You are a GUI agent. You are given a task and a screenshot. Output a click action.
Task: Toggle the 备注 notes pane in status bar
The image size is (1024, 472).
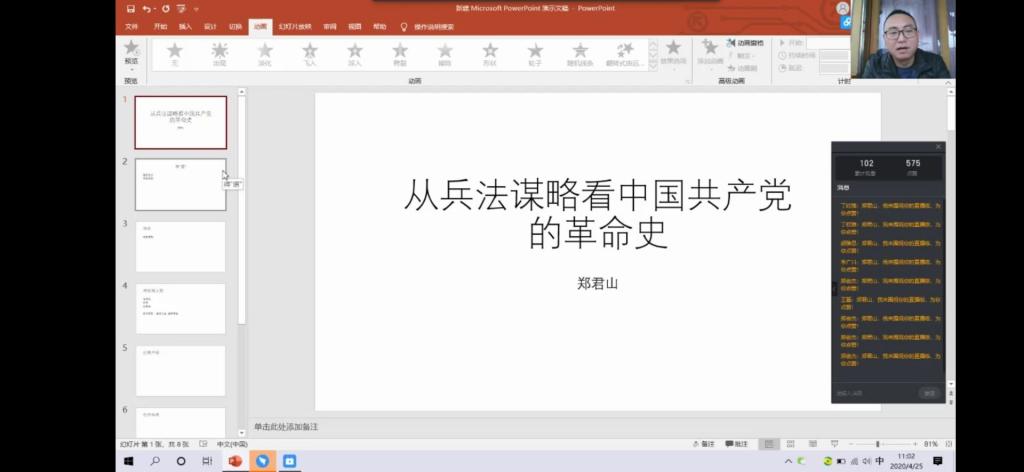703,443
